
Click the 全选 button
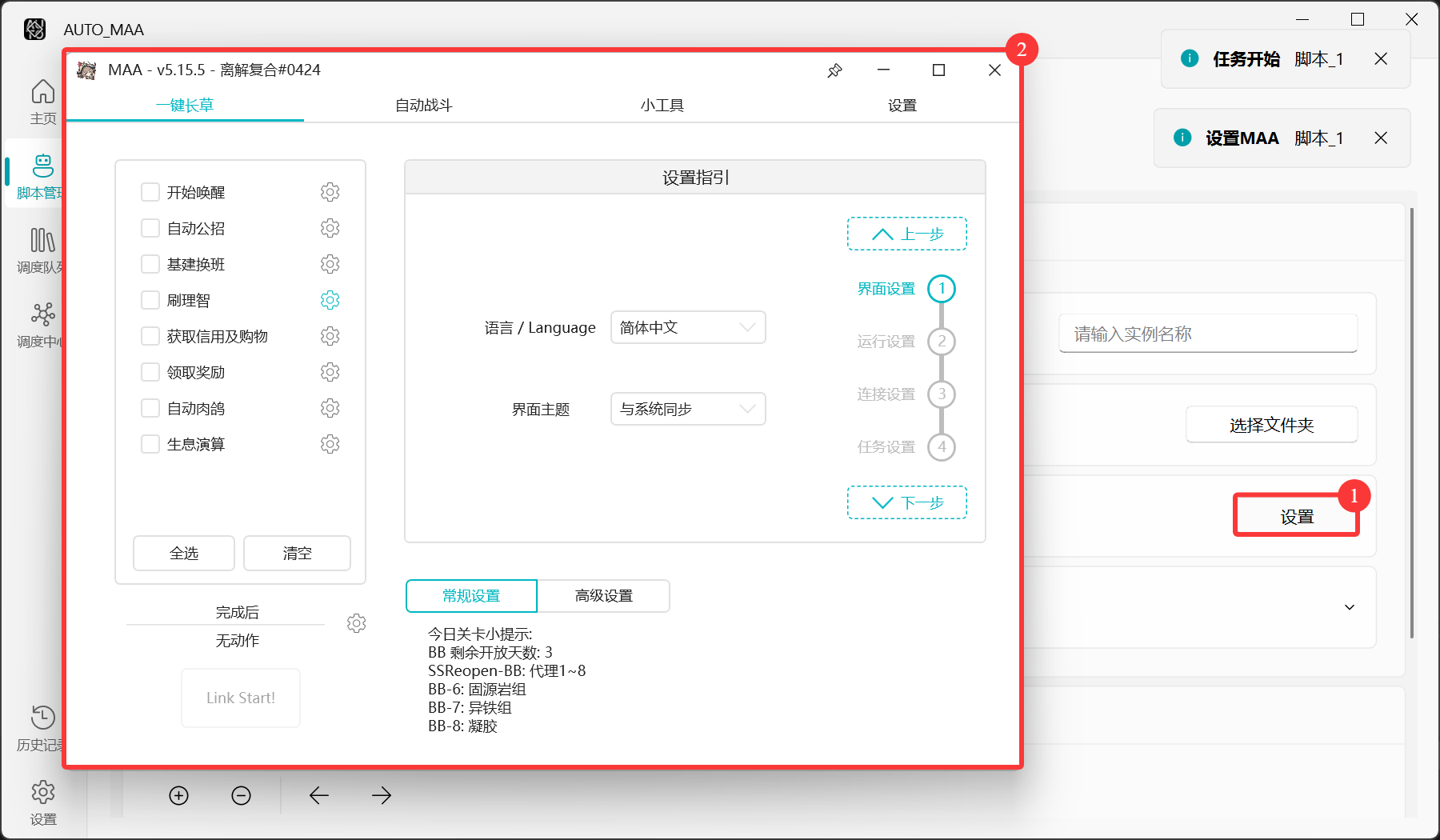[184, 553]
